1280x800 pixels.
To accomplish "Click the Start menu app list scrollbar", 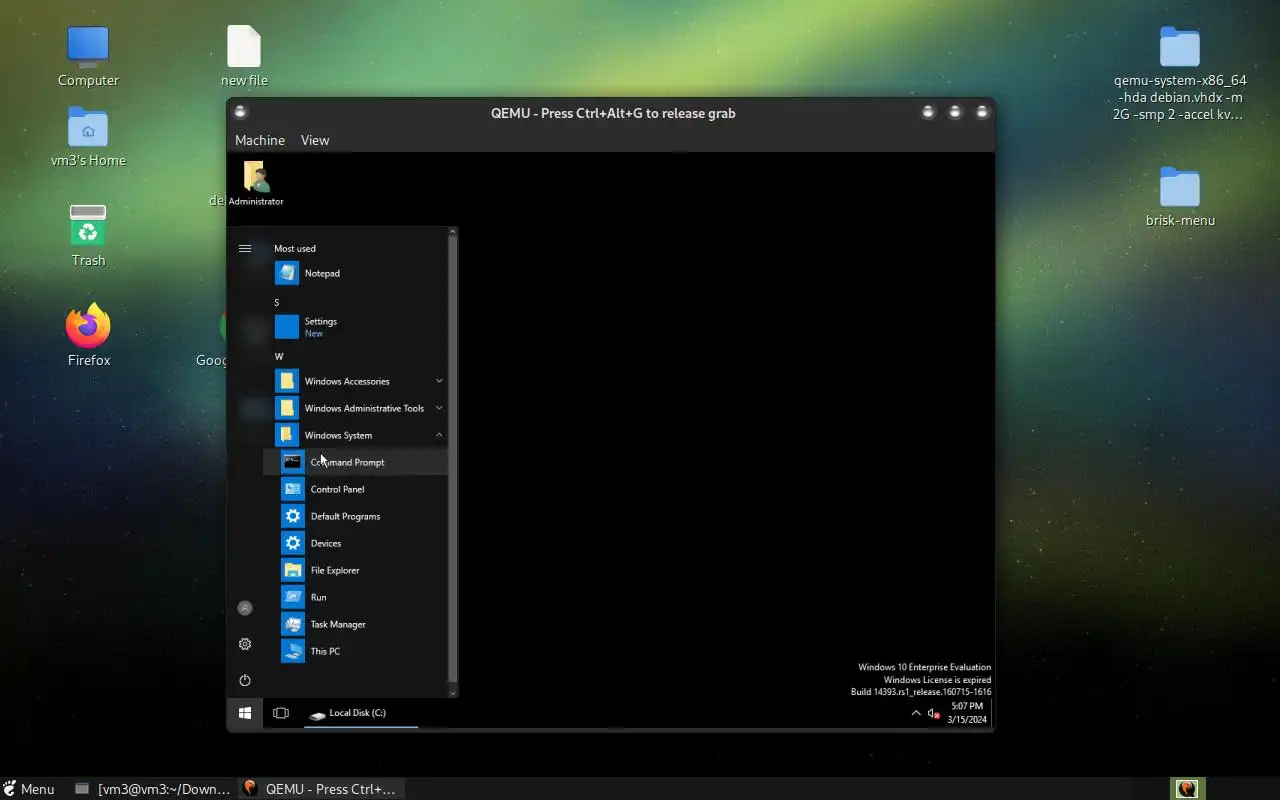I will pyautogui.click(x=453, y=460).
